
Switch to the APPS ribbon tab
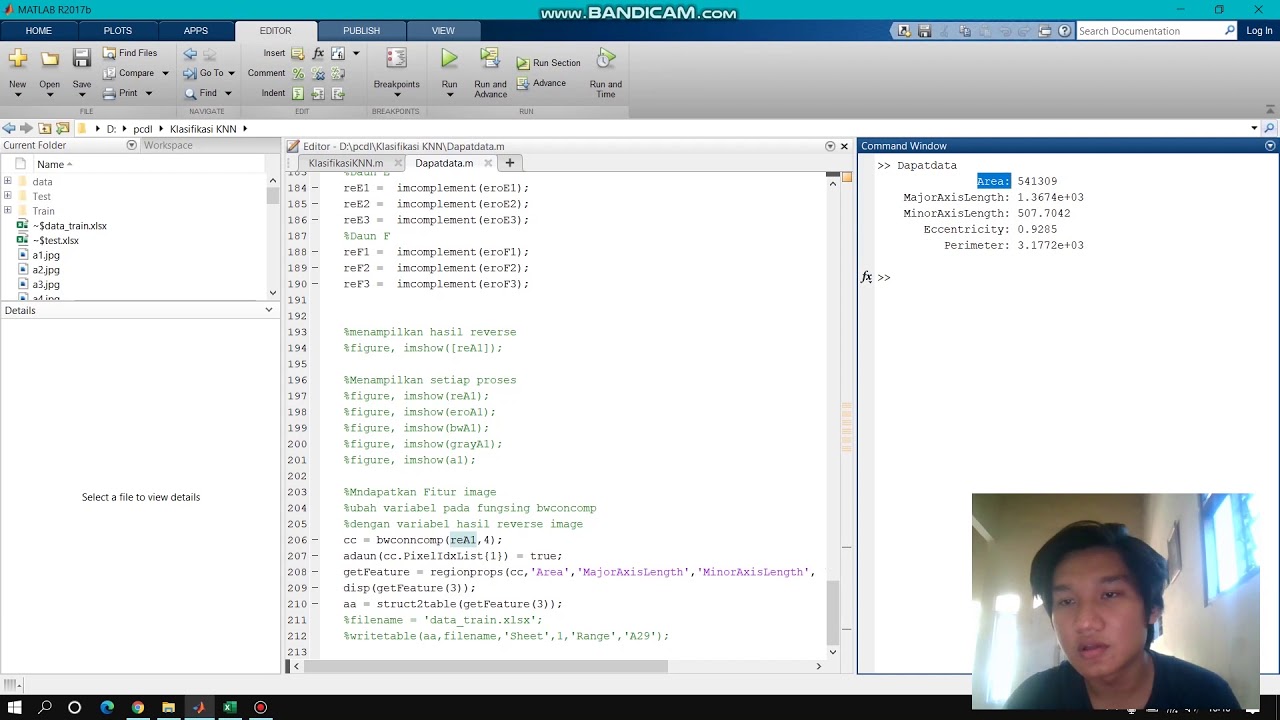click(196, 31)
